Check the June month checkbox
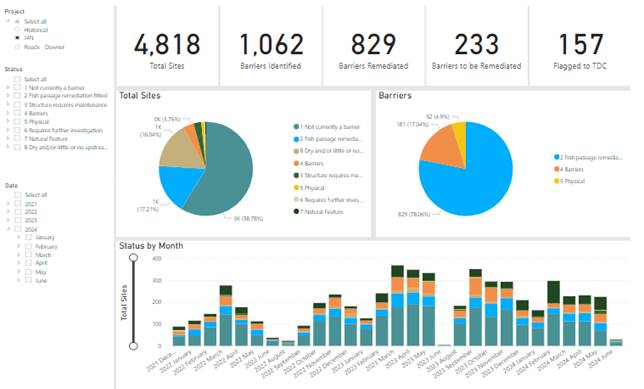The image size is (644, 389). [28, 280]
